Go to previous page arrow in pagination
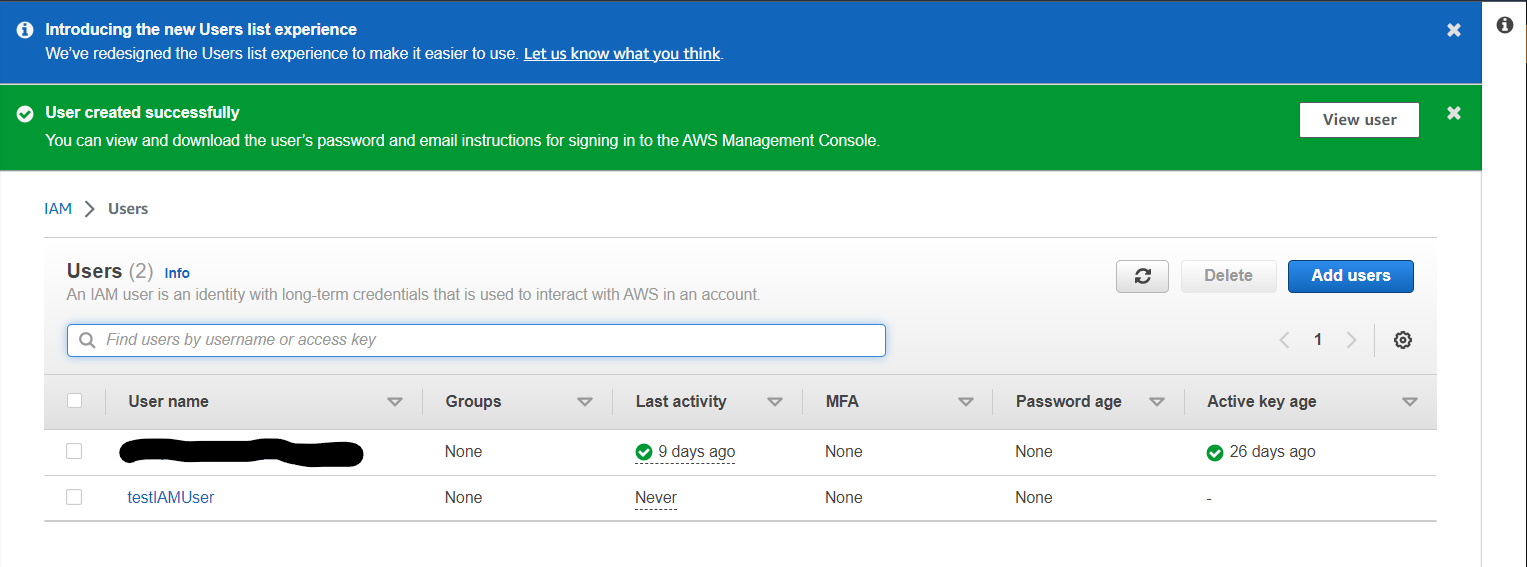This screenshot has height=567, width=1527. 1285,340
